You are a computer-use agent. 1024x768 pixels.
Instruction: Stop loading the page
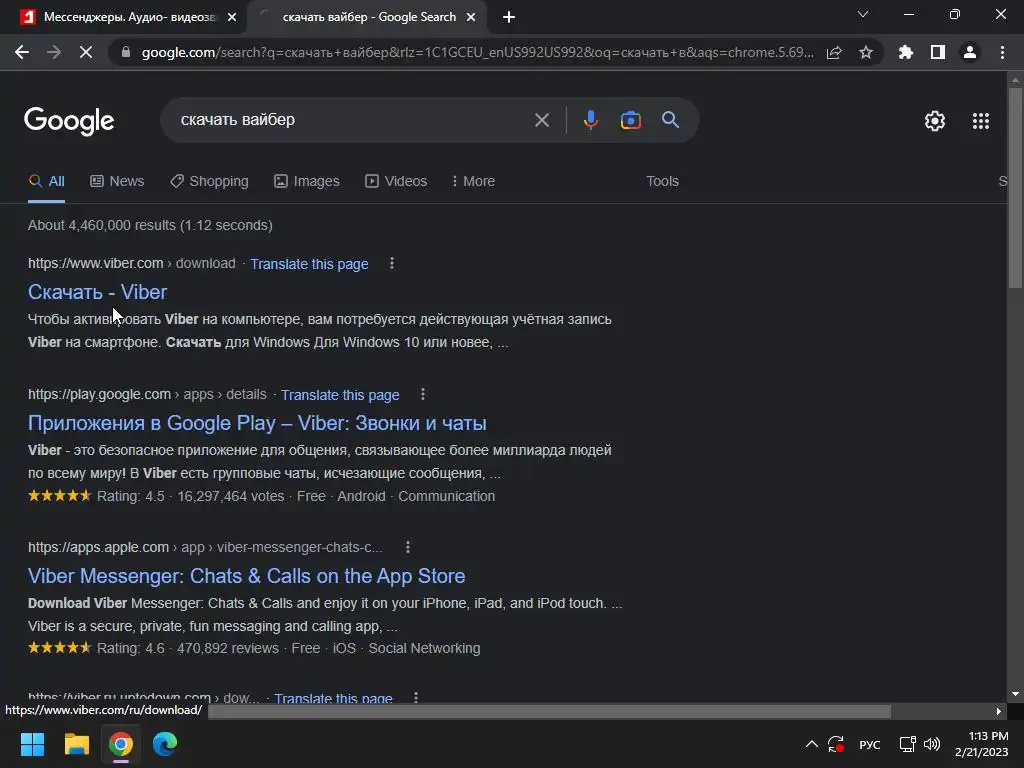pyautogui.click(x=86, y=52)
